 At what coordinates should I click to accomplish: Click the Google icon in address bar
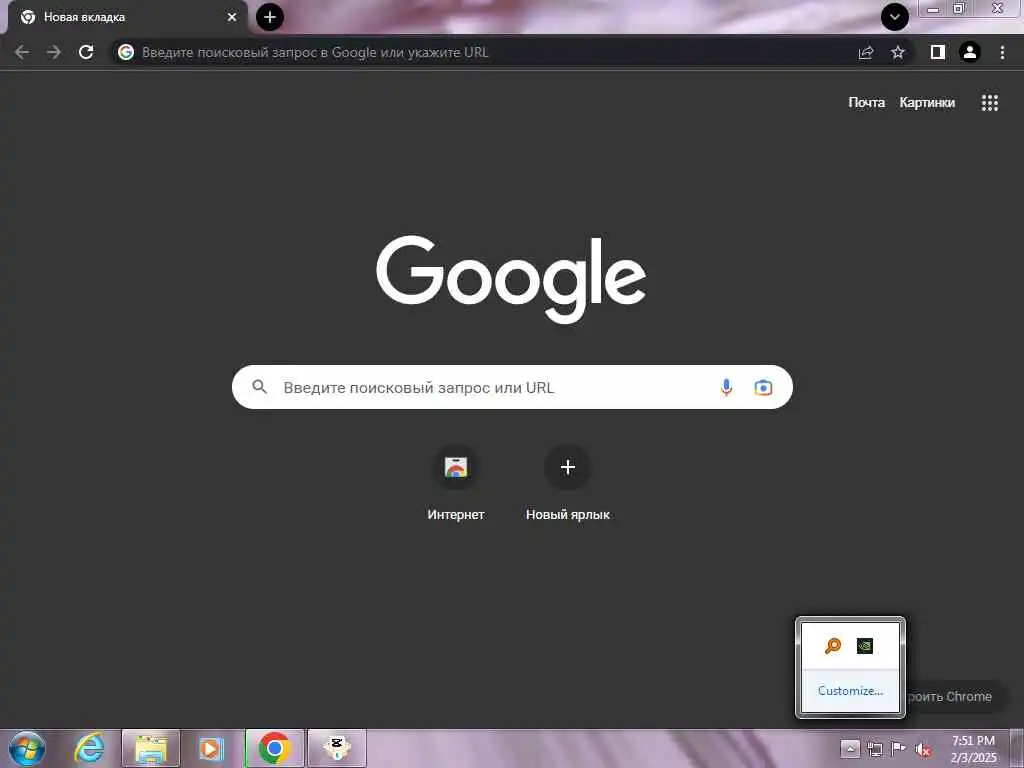[x=126, y=52]
